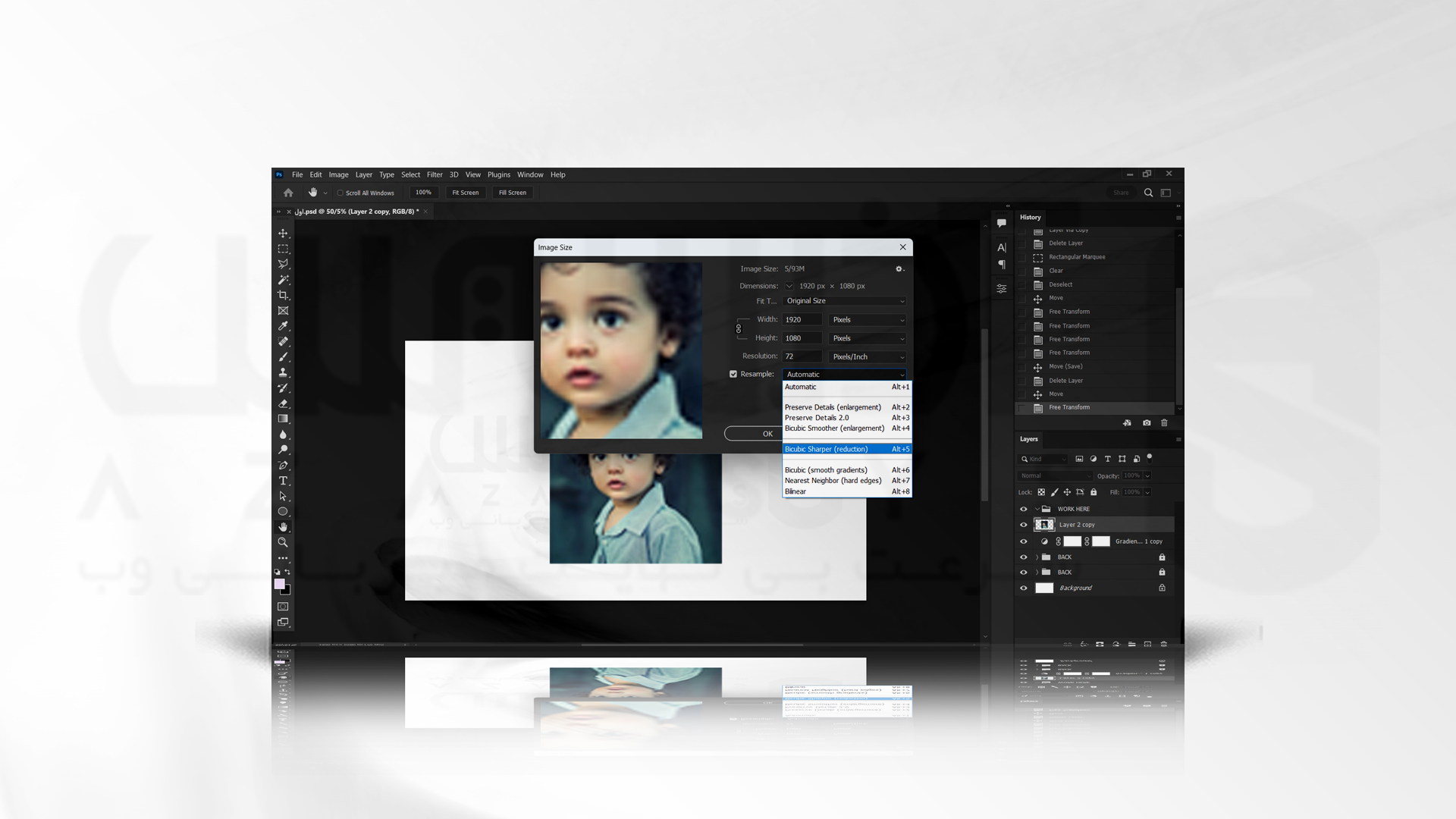Choose Preserve Details 2.0 option

(x=847, y=418)
